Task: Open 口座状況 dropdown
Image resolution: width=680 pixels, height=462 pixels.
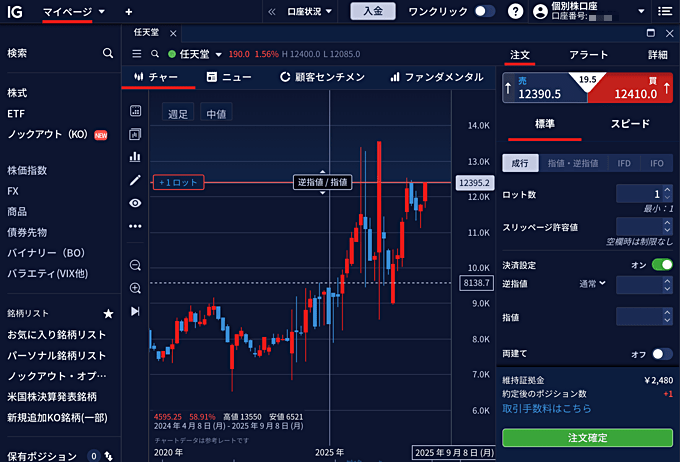Action: point(309,12)
